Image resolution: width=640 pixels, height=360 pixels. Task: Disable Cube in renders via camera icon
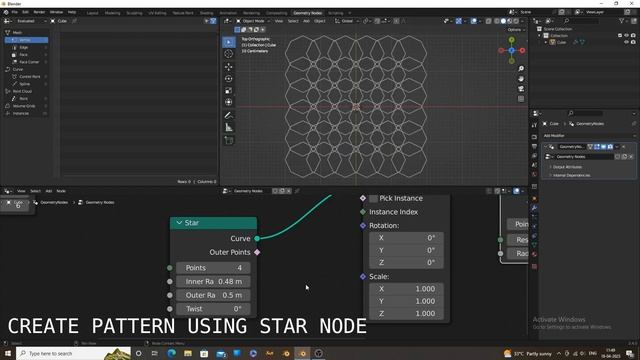point(633,42)
